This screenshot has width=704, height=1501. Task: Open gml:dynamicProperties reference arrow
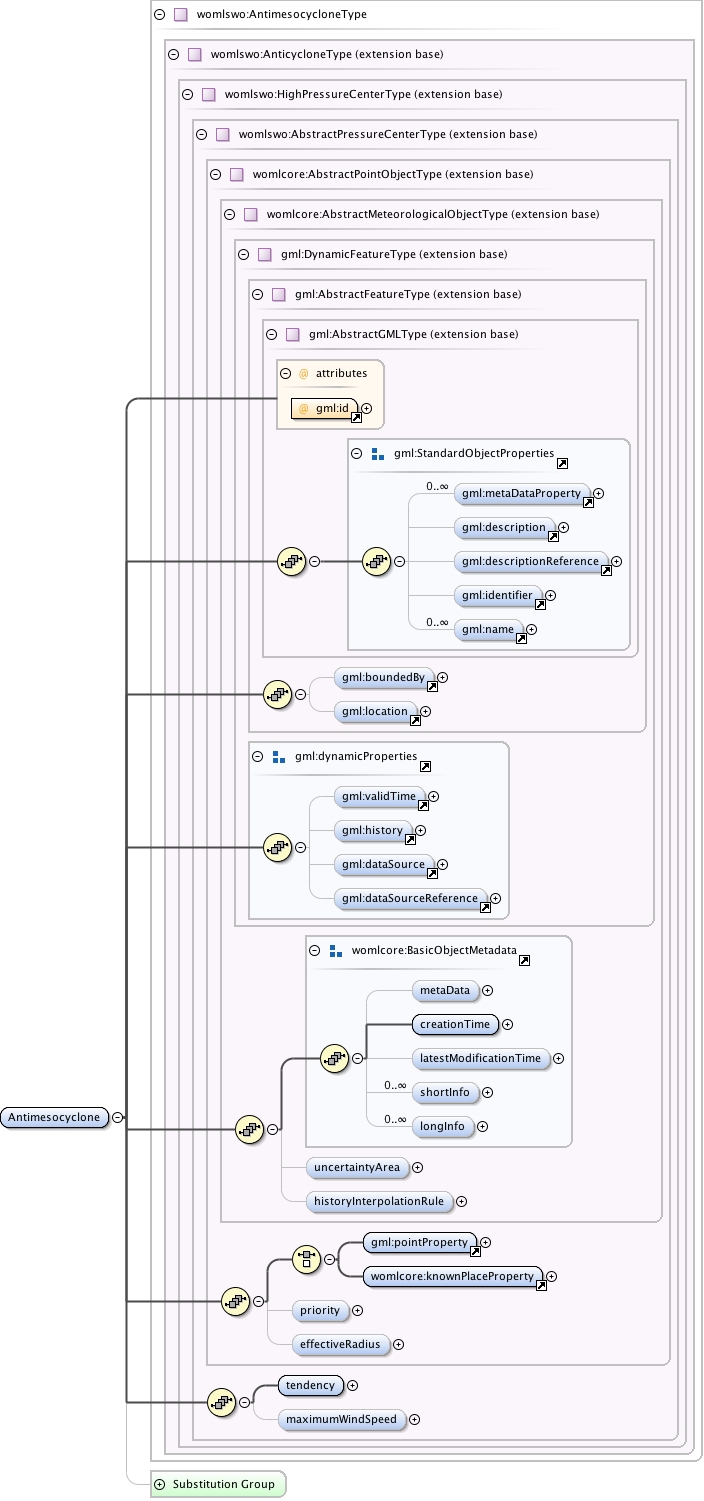(425, 767)
